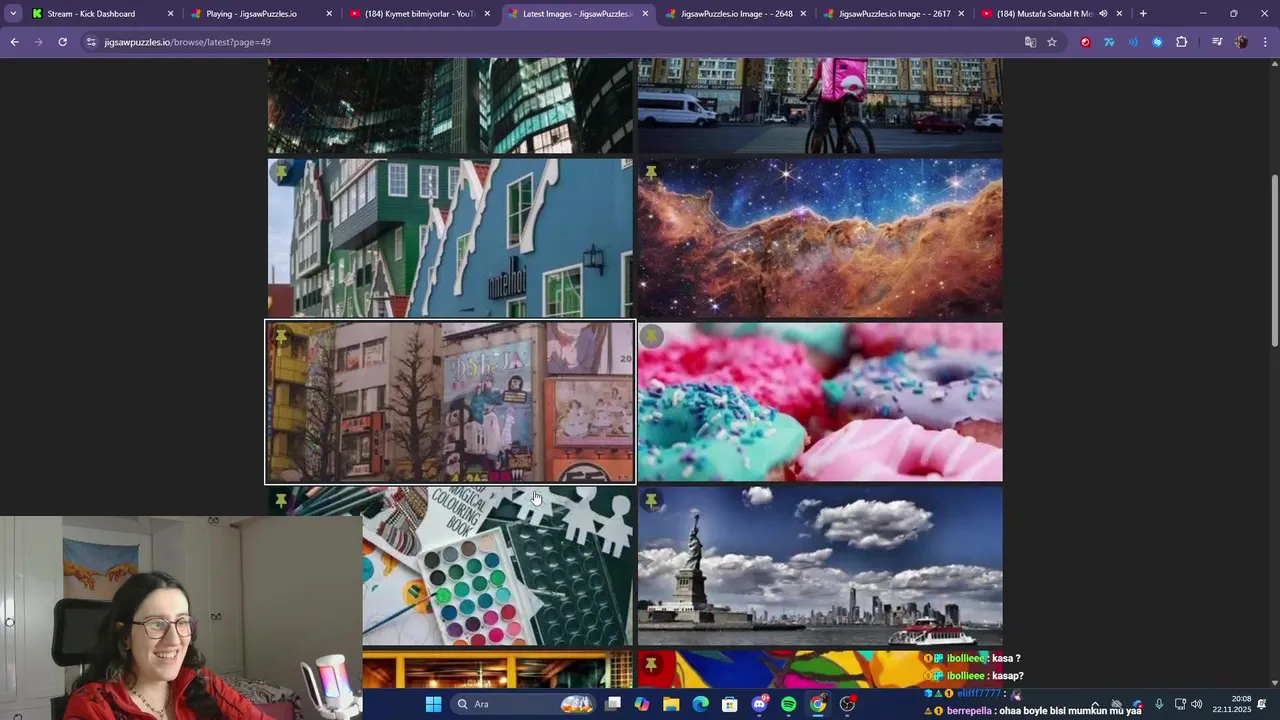Open the Windows Start menu
The height and width of the screenshot is (720, 1280).
[x=433, y=704]
